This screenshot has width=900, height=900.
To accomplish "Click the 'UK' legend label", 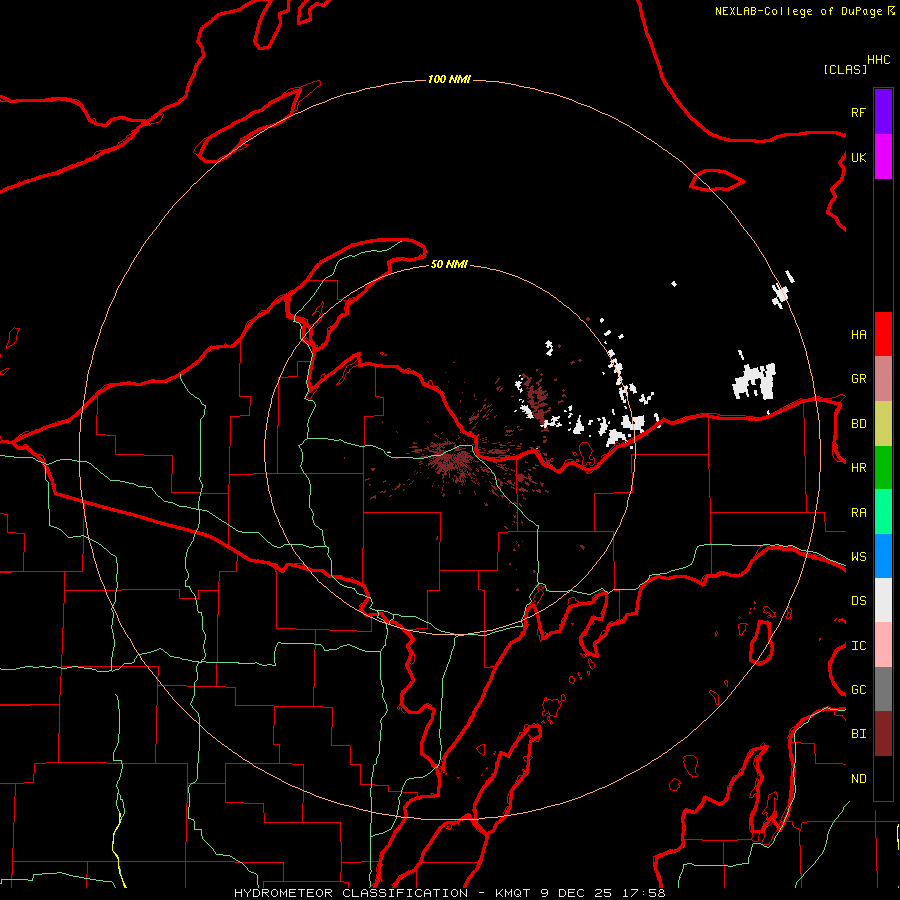I will pyautogui.click(x=858, y=158).
